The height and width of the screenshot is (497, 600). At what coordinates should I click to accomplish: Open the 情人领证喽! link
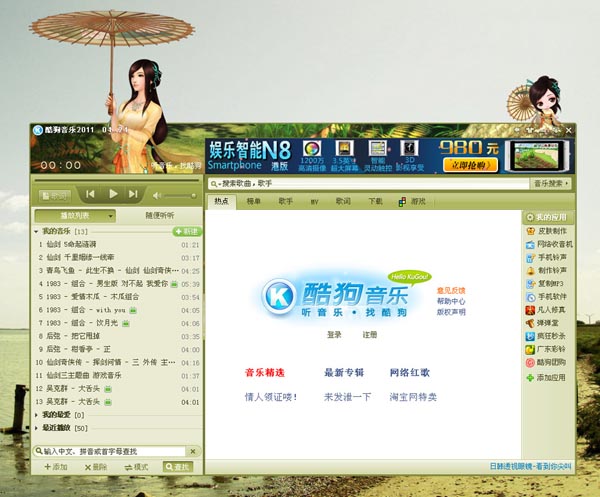[x=271, y=397]
